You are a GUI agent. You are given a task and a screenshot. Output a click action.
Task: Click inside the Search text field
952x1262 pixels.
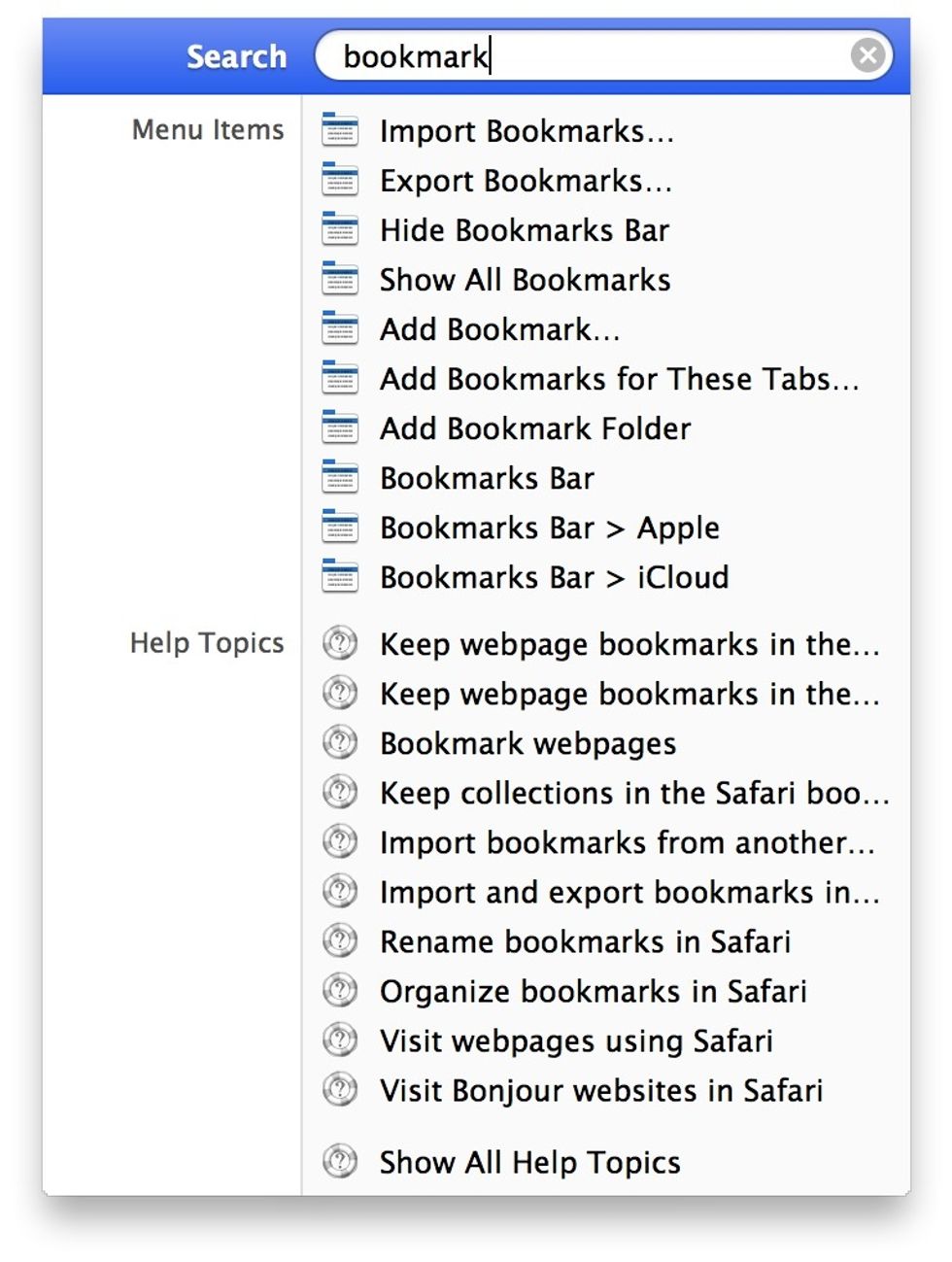tap(583, 55)
